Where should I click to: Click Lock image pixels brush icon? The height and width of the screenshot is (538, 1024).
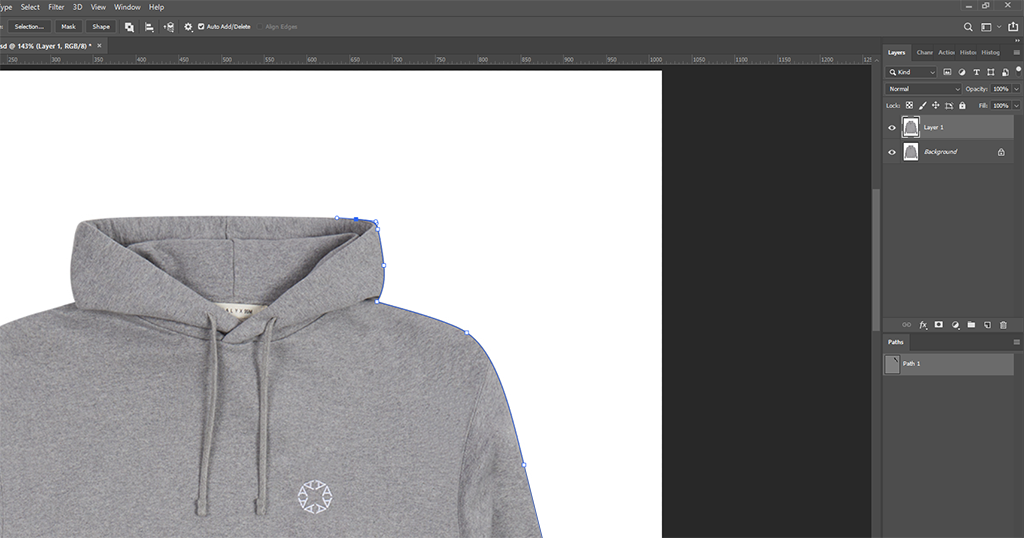pos(922,105)
